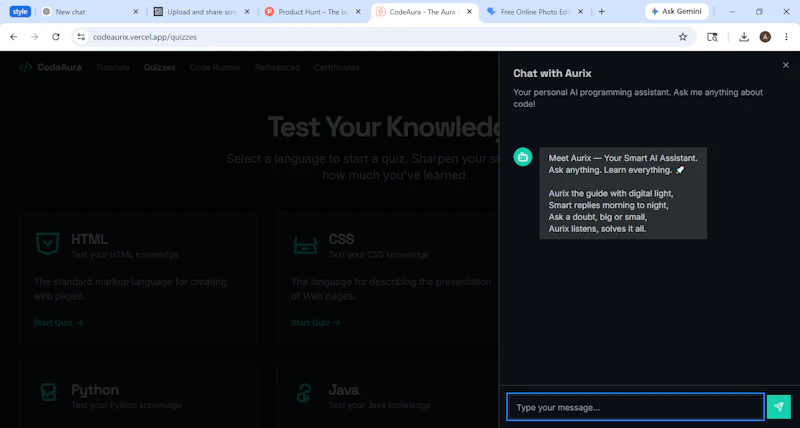Close the New chat tab
Screen dimensions: 800x428
[136, 12]
